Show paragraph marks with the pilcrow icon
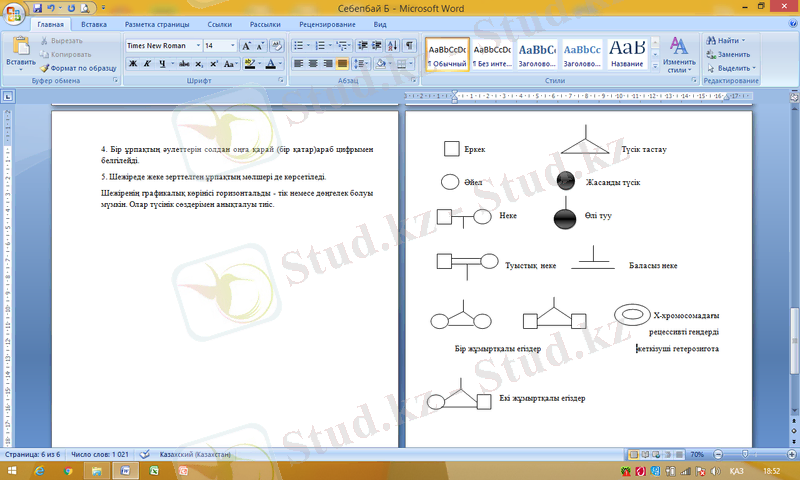The image size is (800, 480). point(409,45)
